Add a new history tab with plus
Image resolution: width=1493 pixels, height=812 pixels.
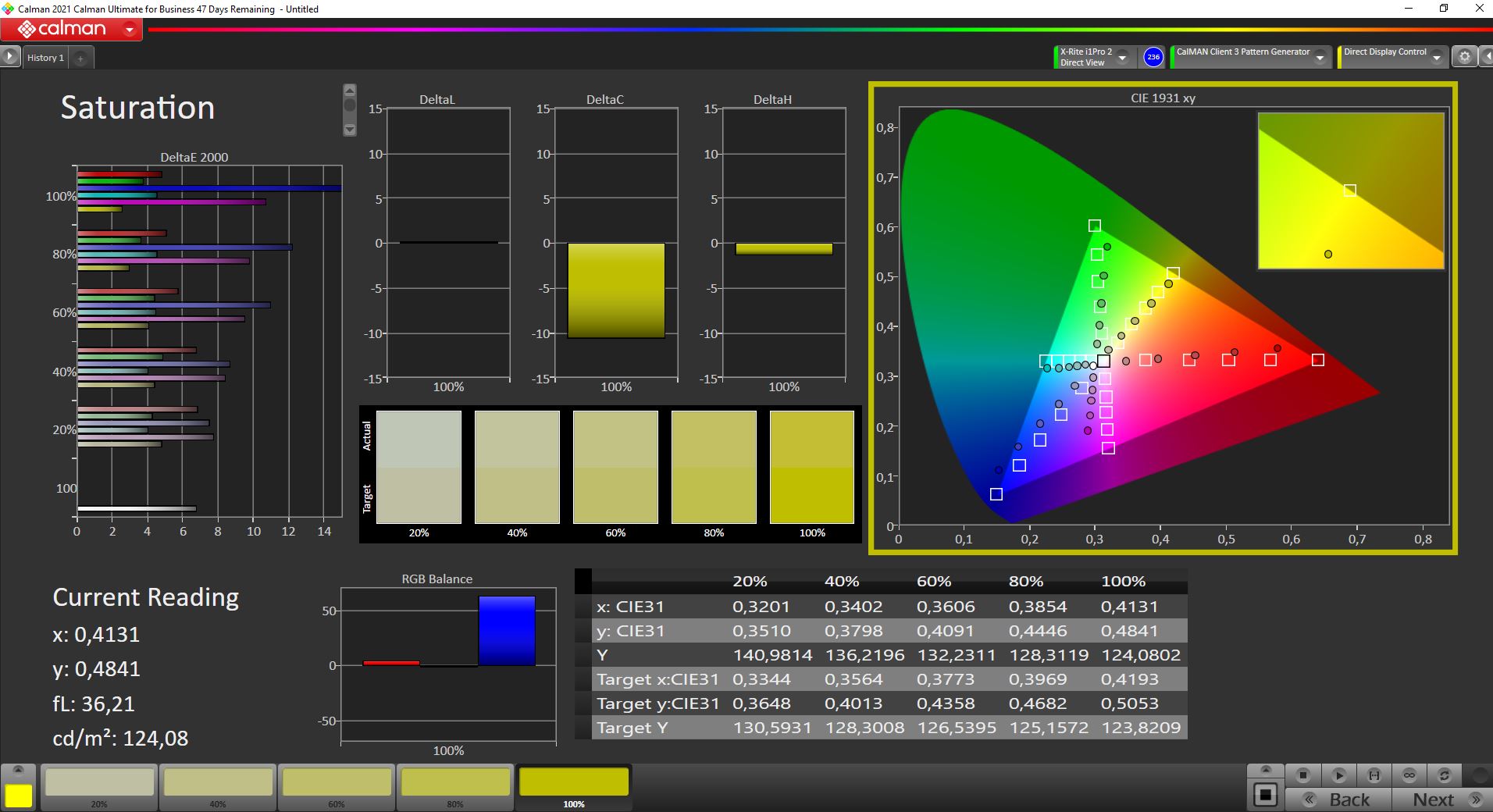80,58
